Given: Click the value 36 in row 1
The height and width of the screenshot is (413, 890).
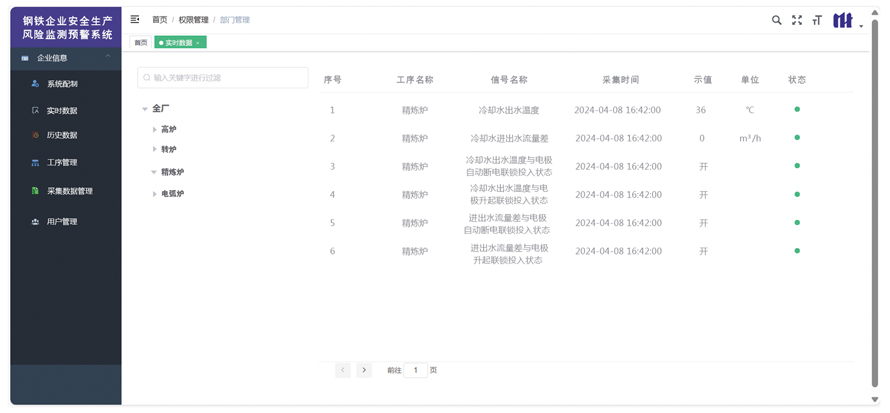Looking at the screenshot, I should click(x=701, y=110).
